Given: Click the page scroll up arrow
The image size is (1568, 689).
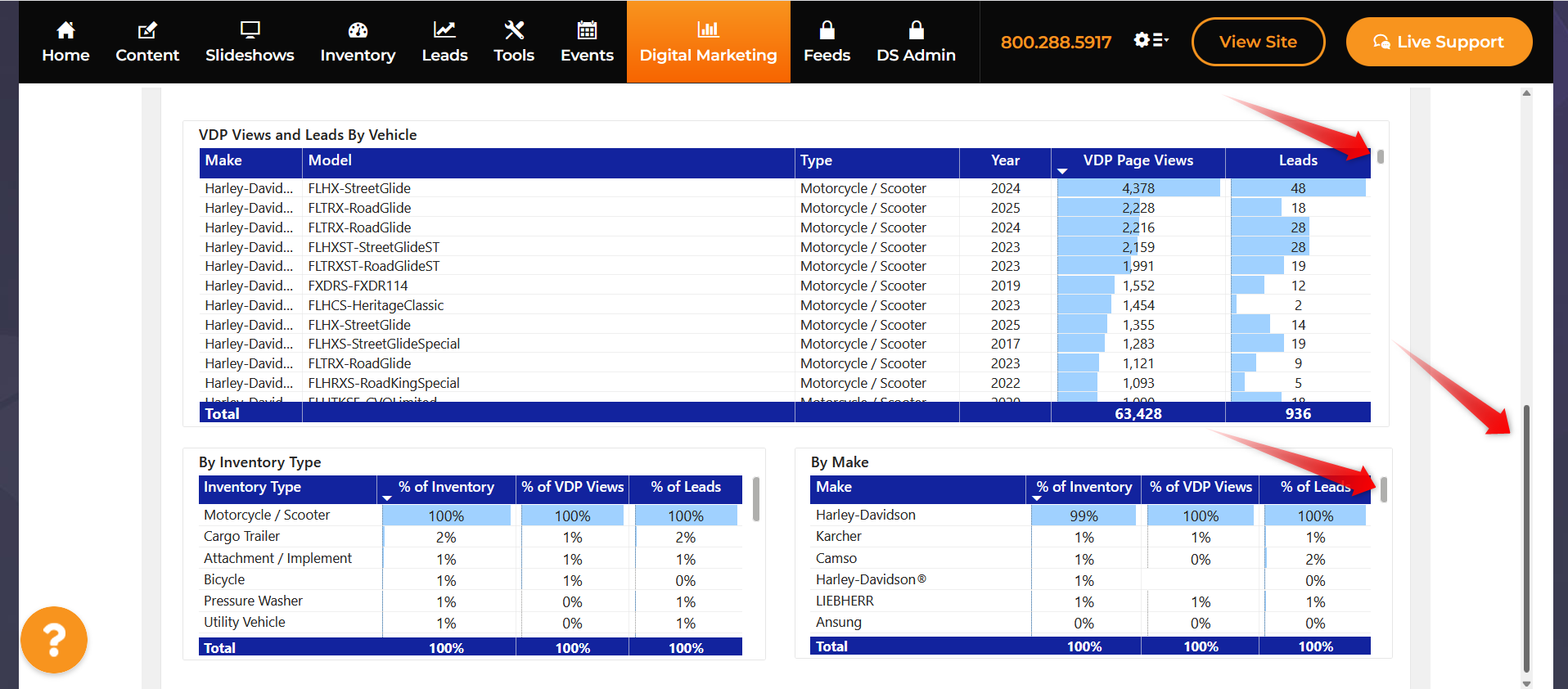Looking at the screenshot, I should [1526, 93].
